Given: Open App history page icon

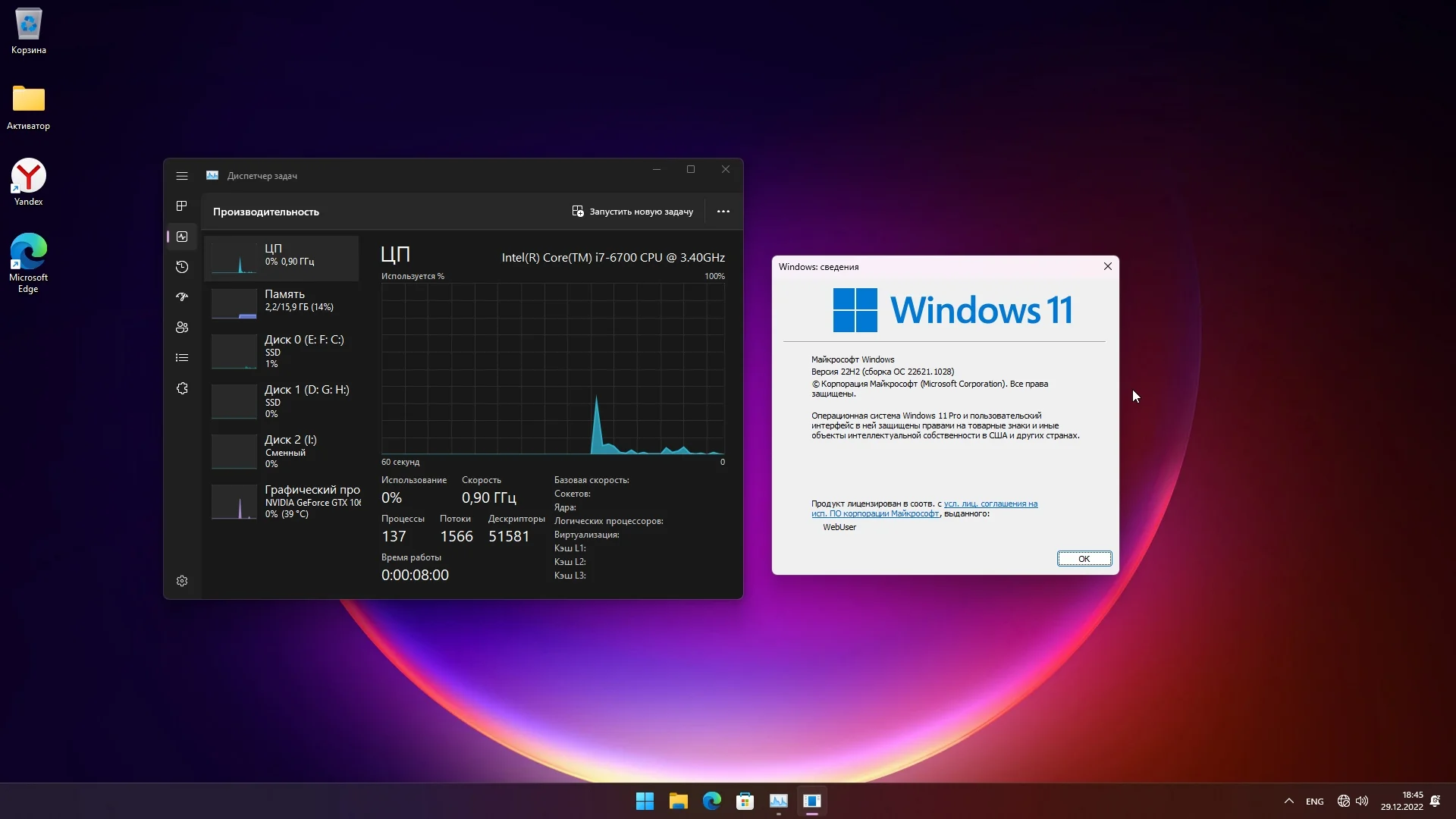Looking at the screenshot, I should (182, 267).
